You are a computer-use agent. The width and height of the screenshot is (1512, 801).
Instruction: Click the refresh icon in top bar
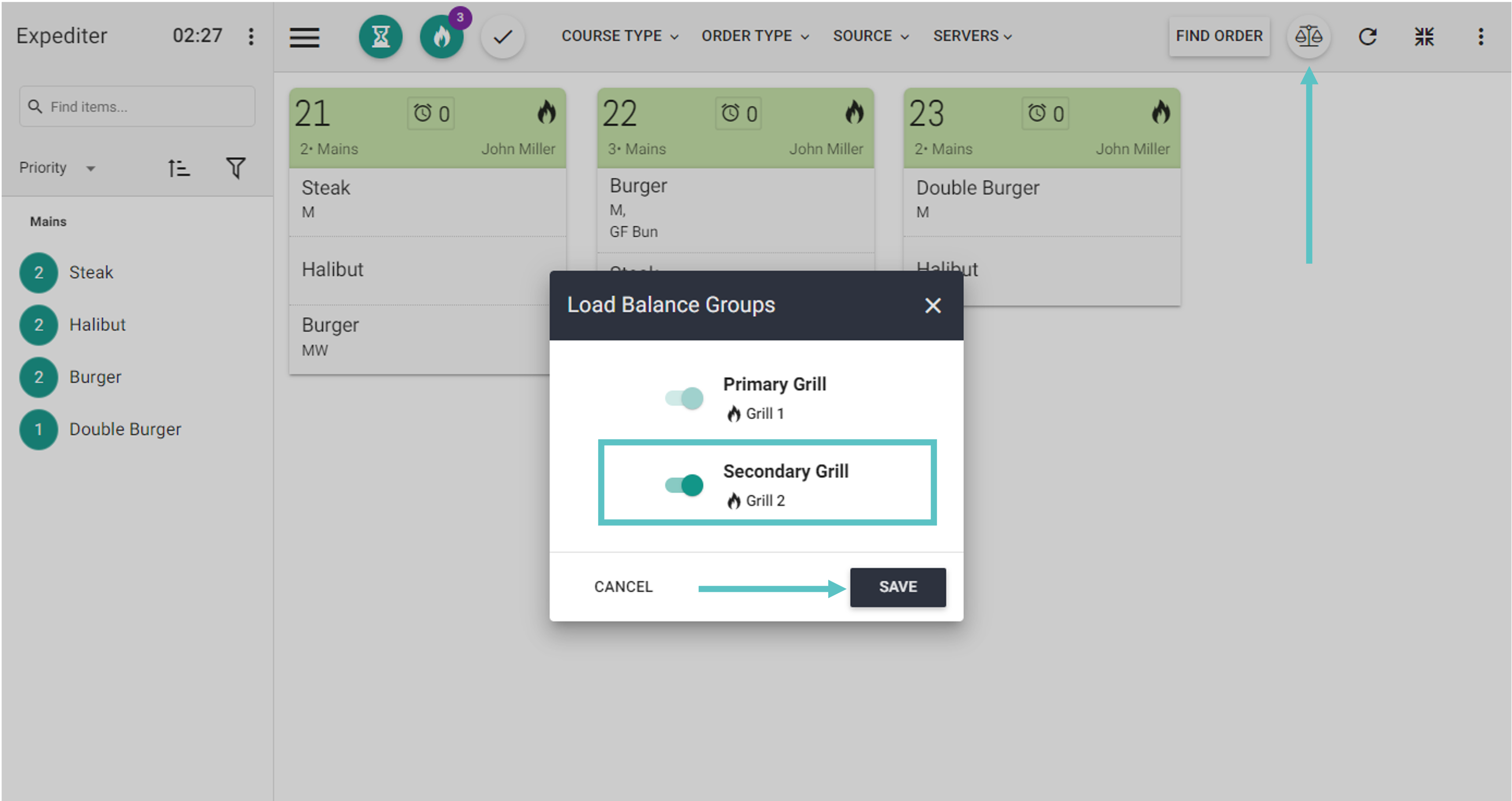pyautogui.click(x=1367, y=37)
